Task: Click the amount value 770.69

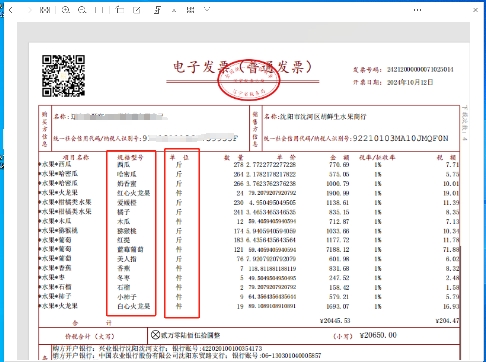Action: pyautogui.click(x=340, y=165)
